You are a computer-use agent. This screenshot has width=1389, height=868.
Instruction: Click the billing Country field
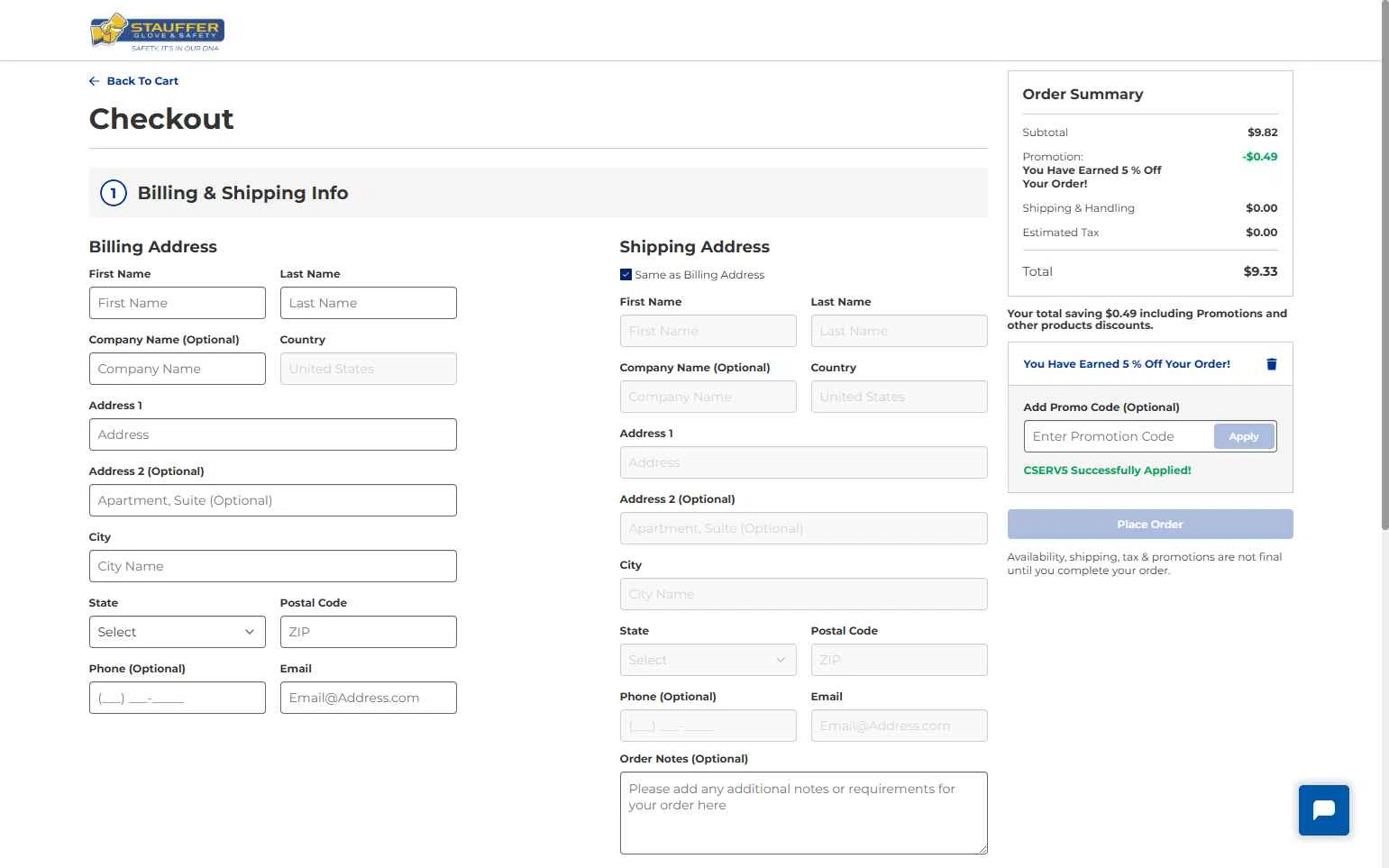tap(369, 369)
